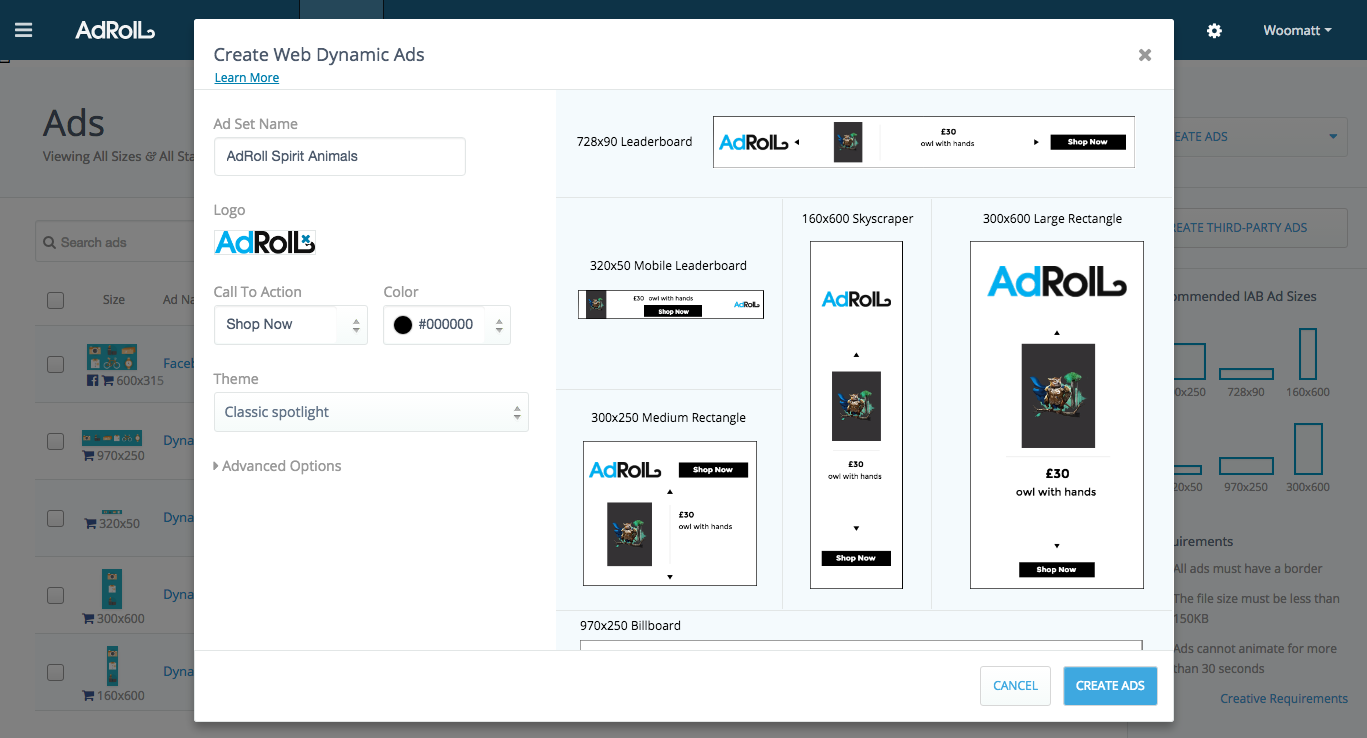Remove the uploaded AdRoll logo image
Image resolution: width=1367 pixels, height=738 pixels.
click(307, 240)
